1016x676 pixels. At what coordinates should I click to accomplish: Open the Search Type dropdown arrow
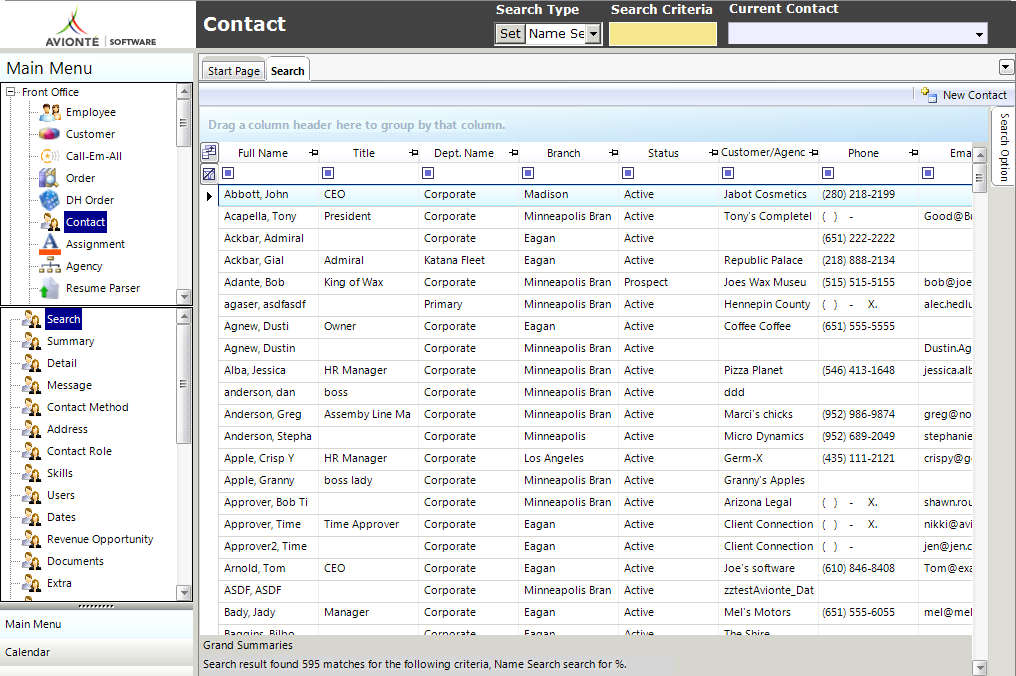pyautogui.click(x=593, y=34)
